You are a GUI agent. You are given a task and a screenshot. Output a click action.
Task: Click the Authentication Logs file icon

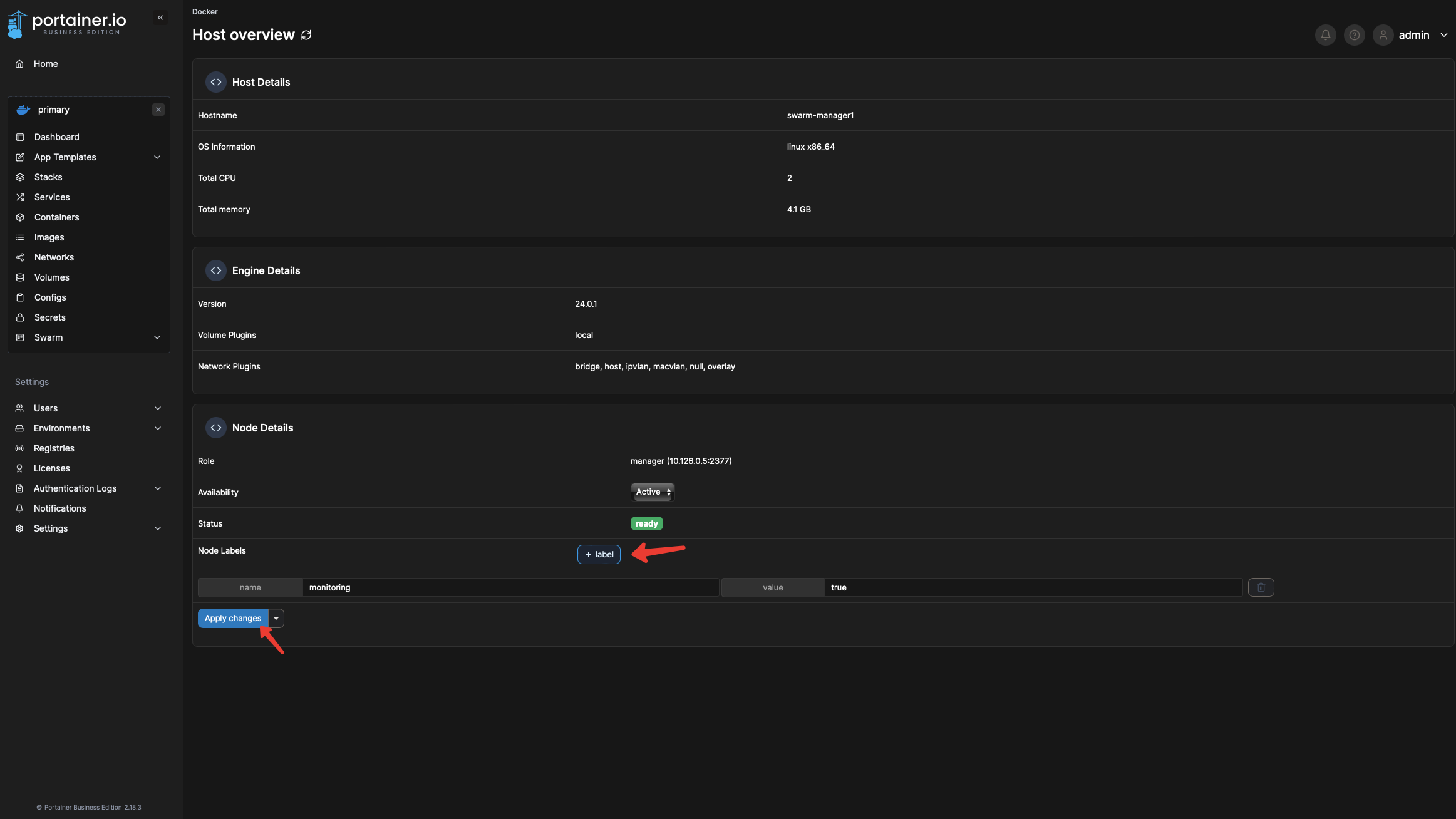pyautogui.click(x=19, y=488)
